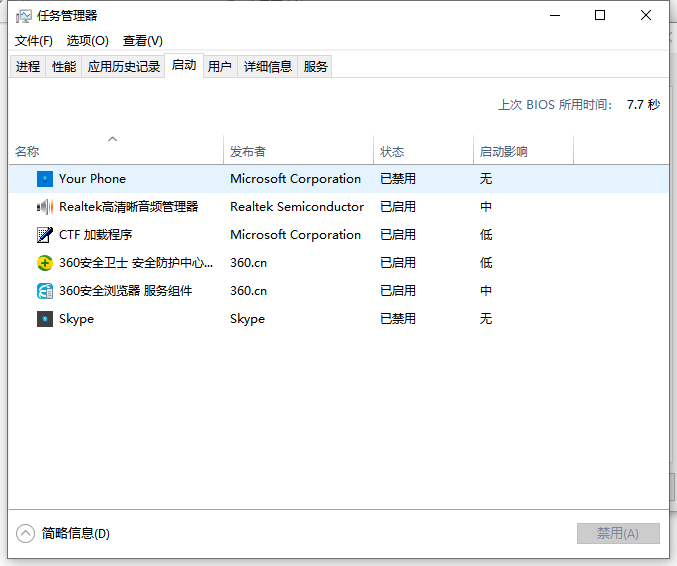Screen dimensions: 677x566
Task: Switch to the 应用历史记录 tab
Action: pyautogui.click(x=123, y=66)
